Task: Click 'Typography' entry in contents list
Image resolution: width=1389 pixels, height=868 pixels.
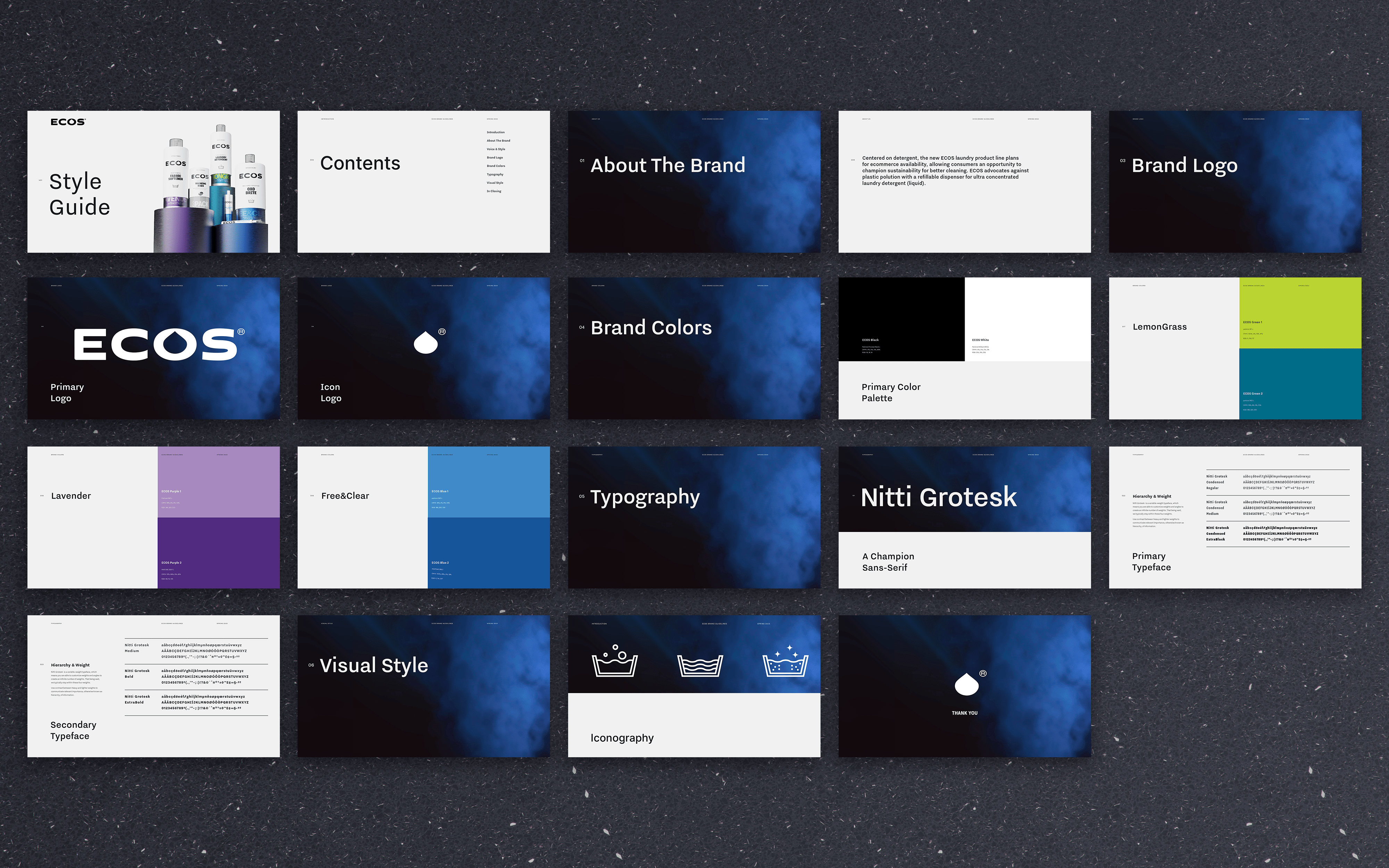Action: point(495,175)
